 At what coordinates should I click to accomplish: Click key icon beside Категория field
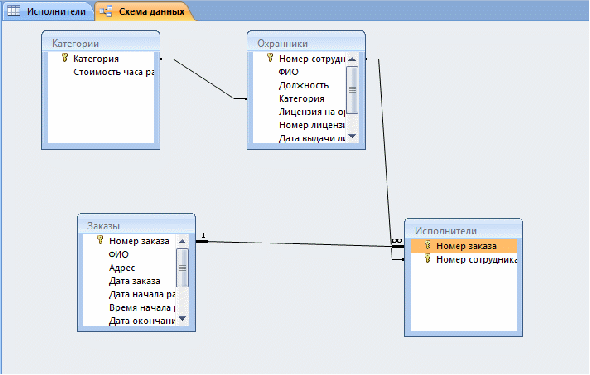(x=65, y=58)
